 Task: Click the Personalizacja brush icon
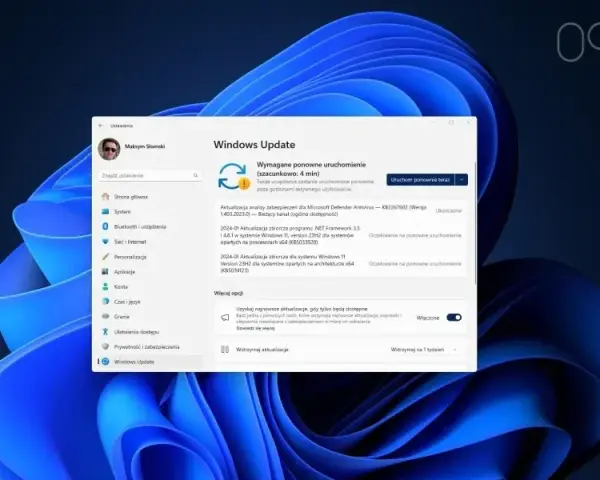coord(106,257)
